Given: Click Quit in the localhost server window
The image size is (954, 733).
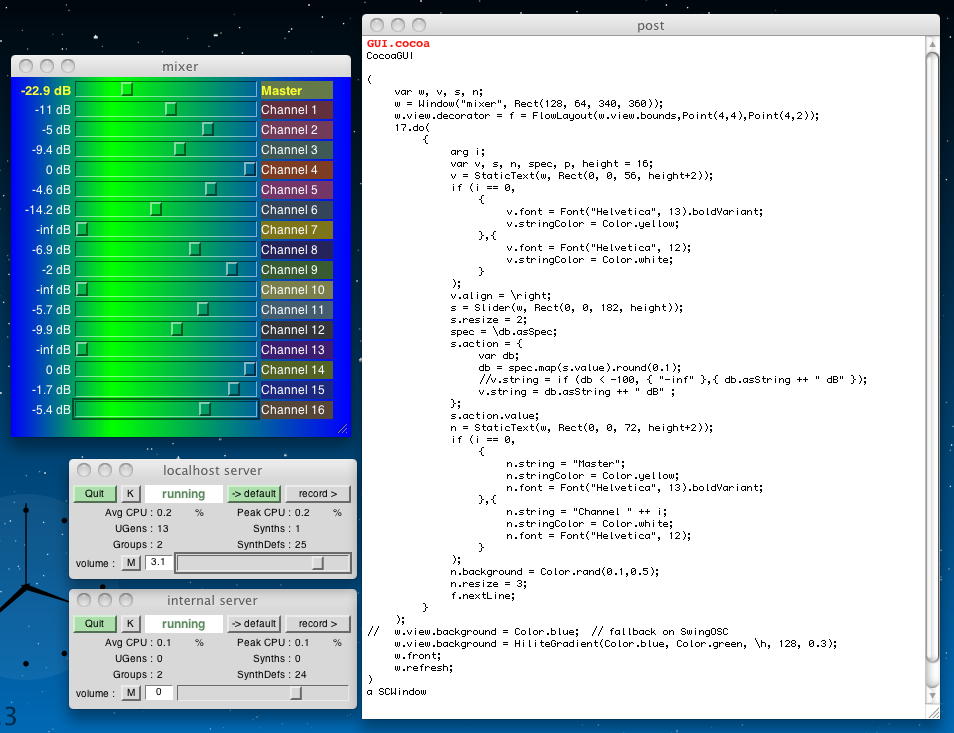Looking at the screenshot, I should coord(94,494).
